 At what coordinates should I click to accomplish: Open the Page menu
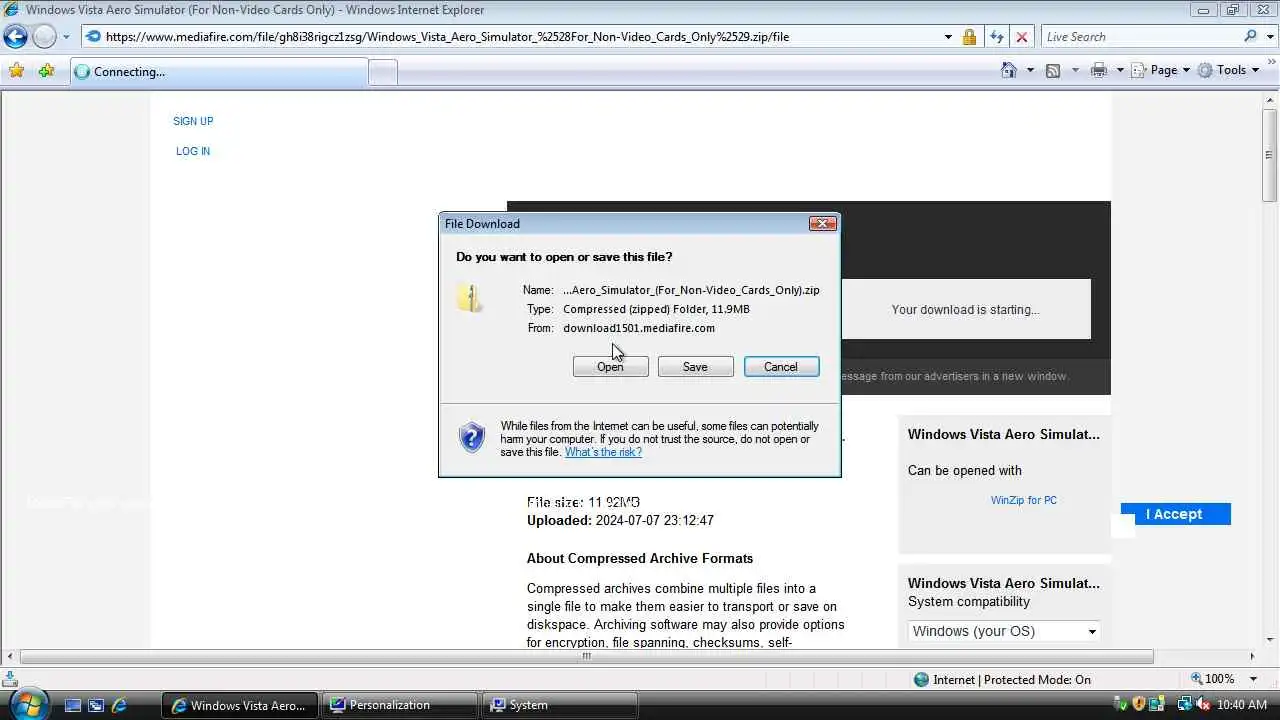(1161, 70)
